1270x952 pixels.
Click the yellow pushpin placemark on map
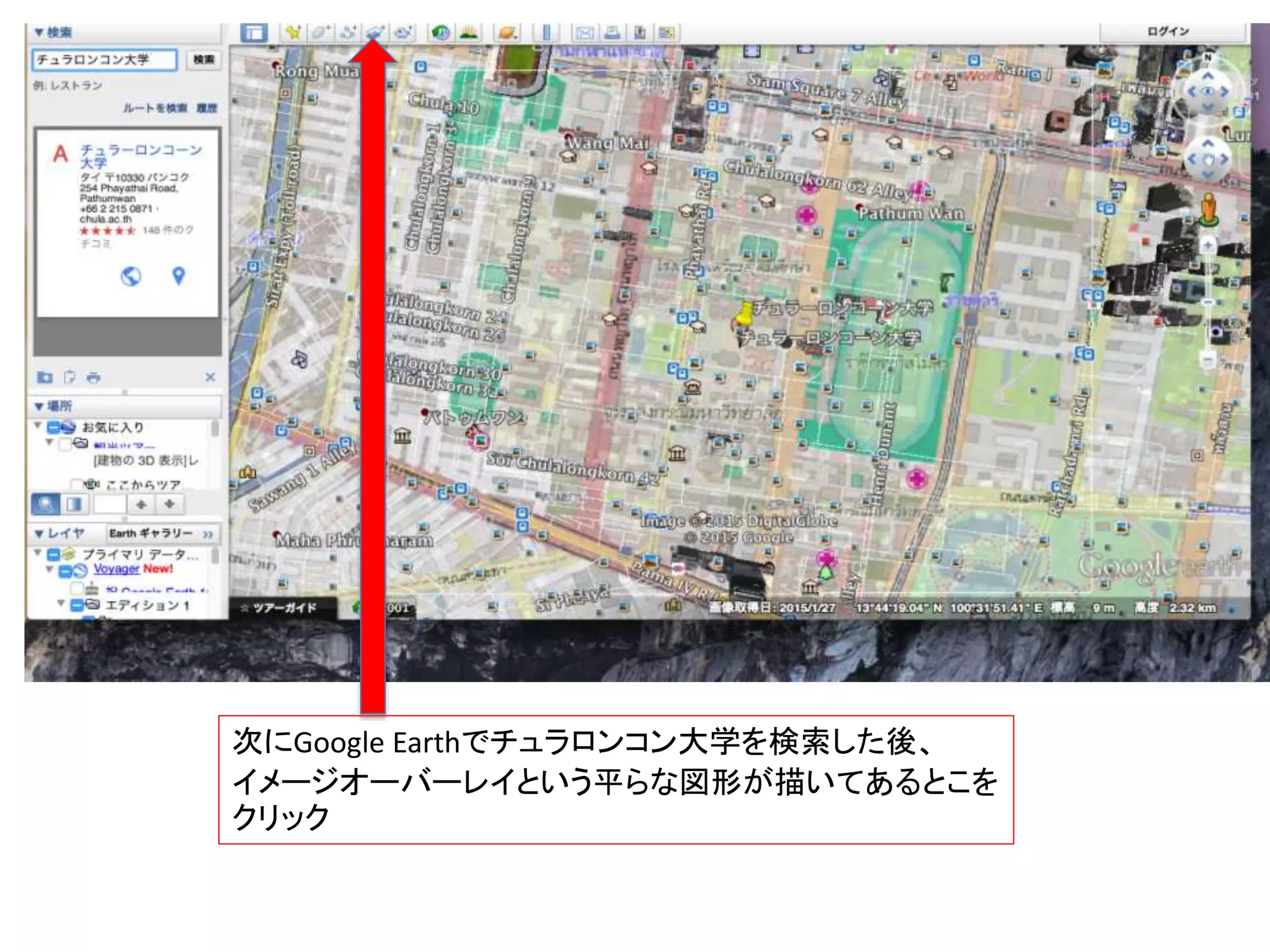[743, 315]
